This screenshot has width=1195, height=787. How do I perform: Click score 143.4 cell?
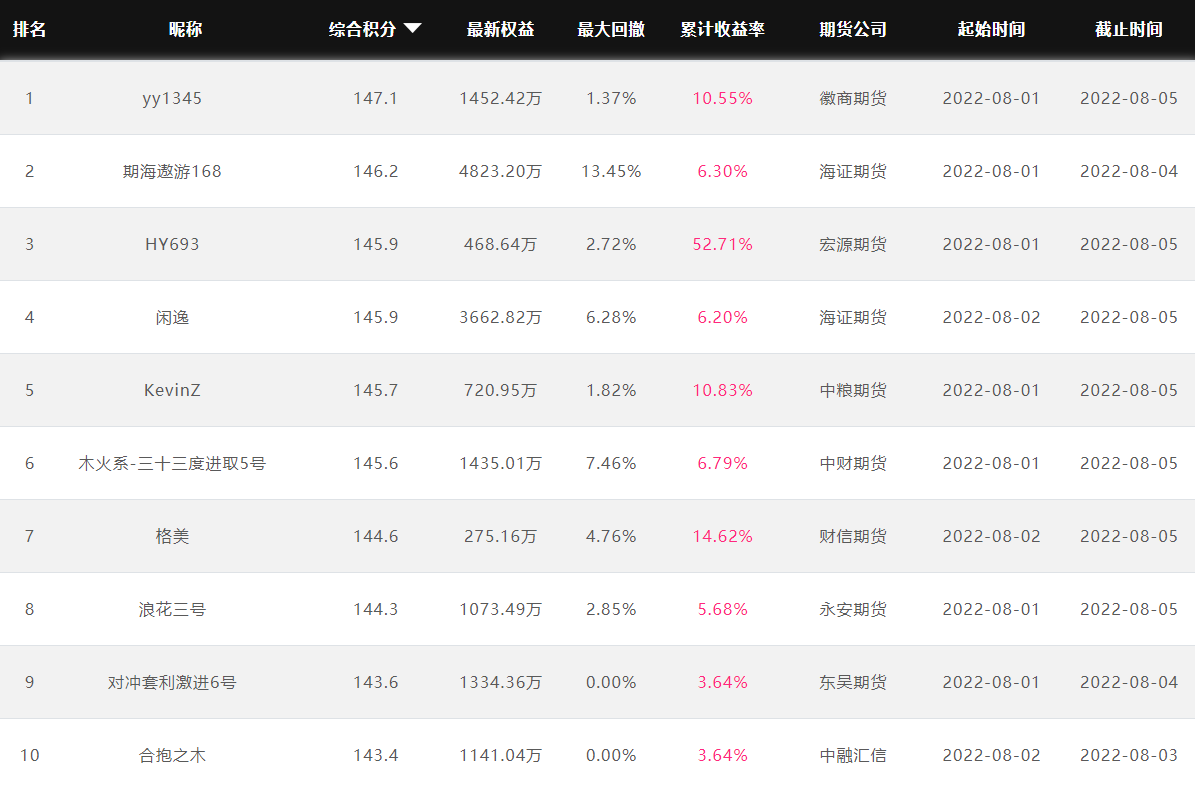(376, 755)
